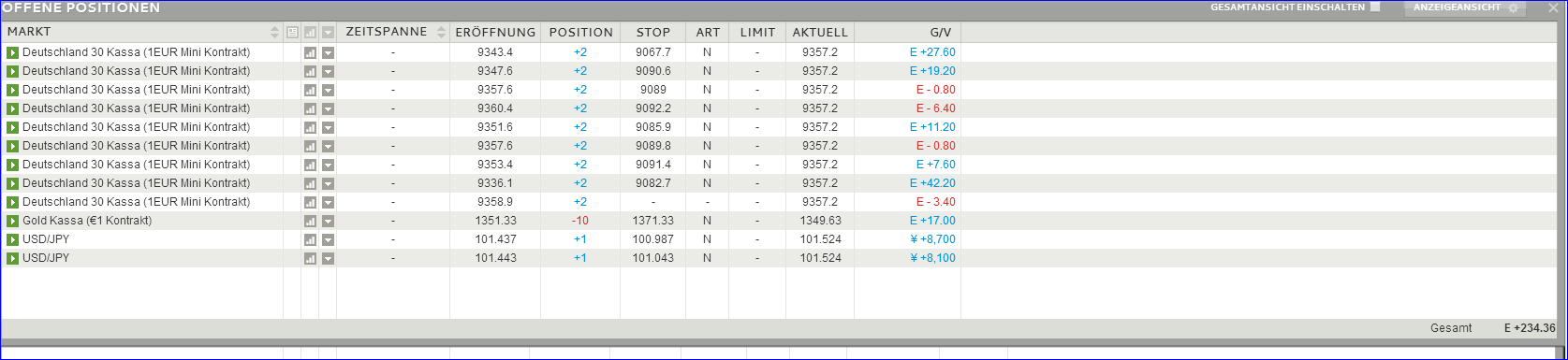The width and height of the screenshot is (1568, 360).
Task: Open chart icon for Gold Kassa position
Action: click(310, 221)
